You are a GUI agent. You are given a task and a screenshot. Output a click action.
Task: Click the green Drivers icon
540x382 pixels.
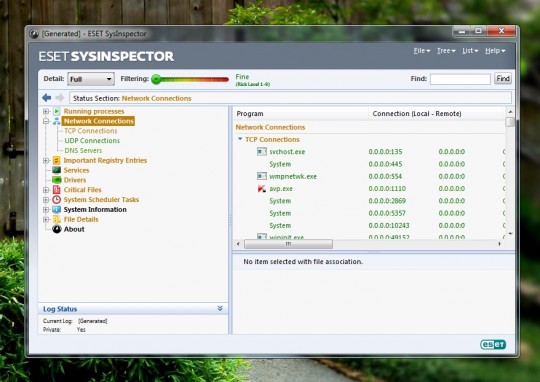click(x=56, y=180)
